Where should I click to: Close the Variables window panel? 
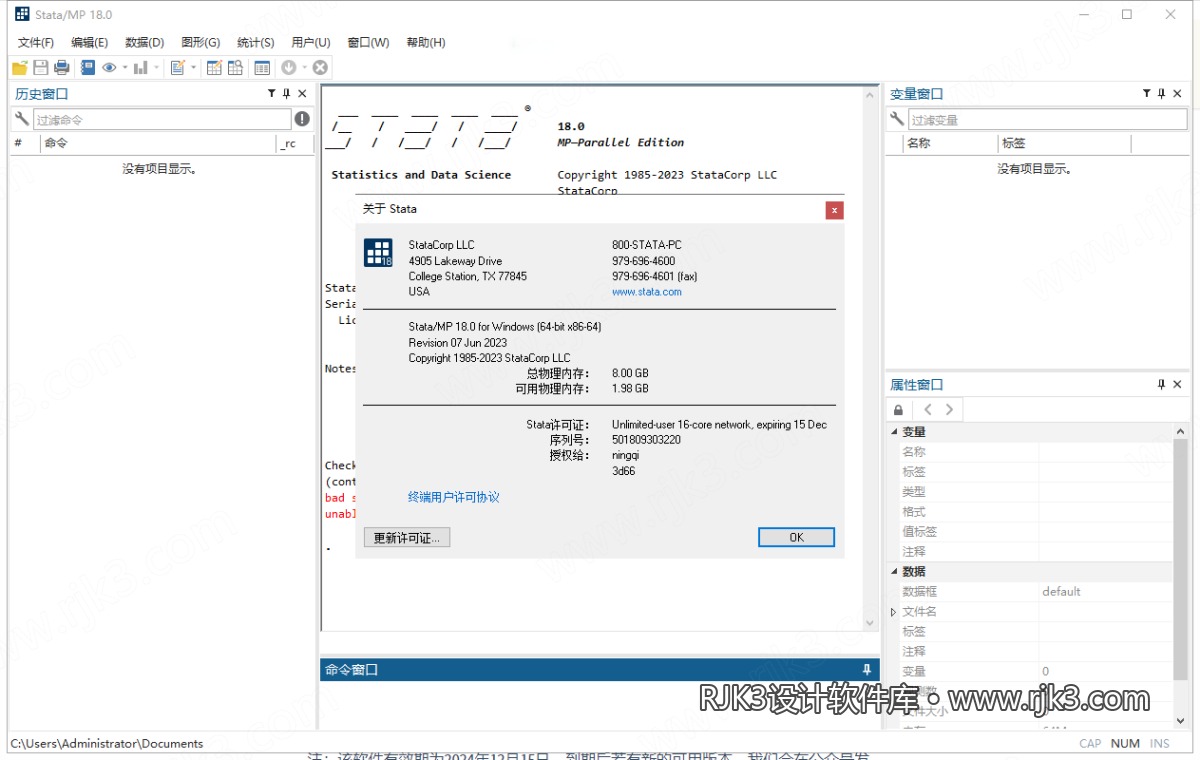click(x=1177, y=94)
